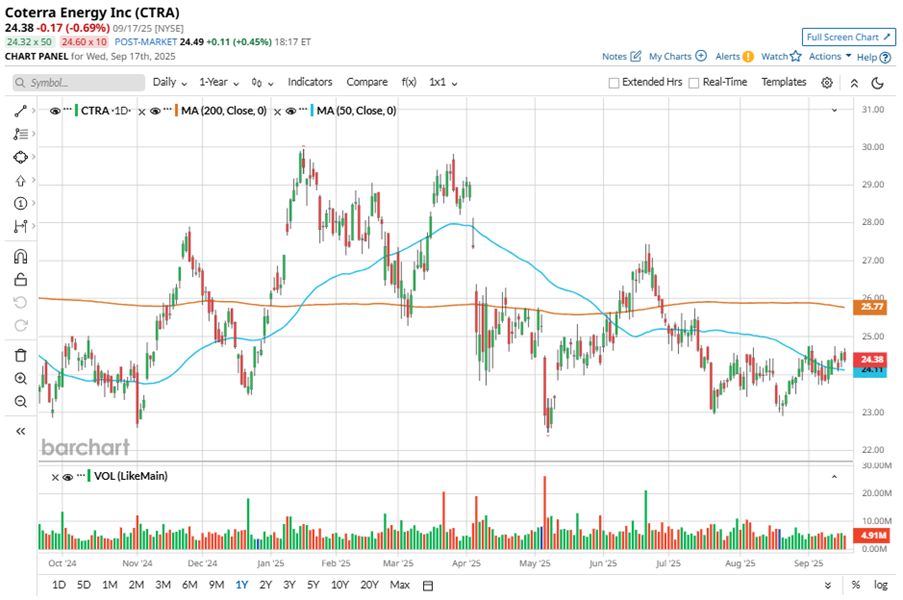The image size is (903, 600).
Task: Enable the Extended Hrs checkbox
Action: tap(614, 83)
